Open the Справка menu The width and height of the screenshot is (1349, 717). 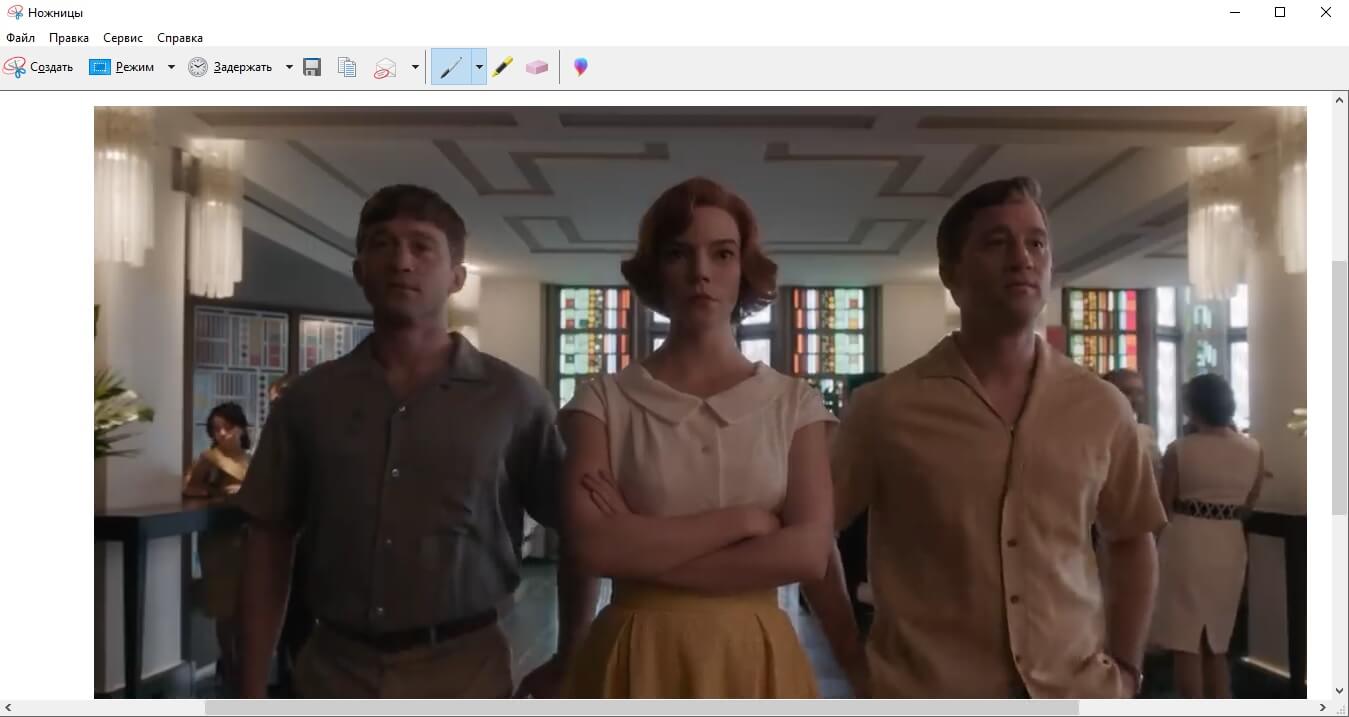[x=180, y=38]
